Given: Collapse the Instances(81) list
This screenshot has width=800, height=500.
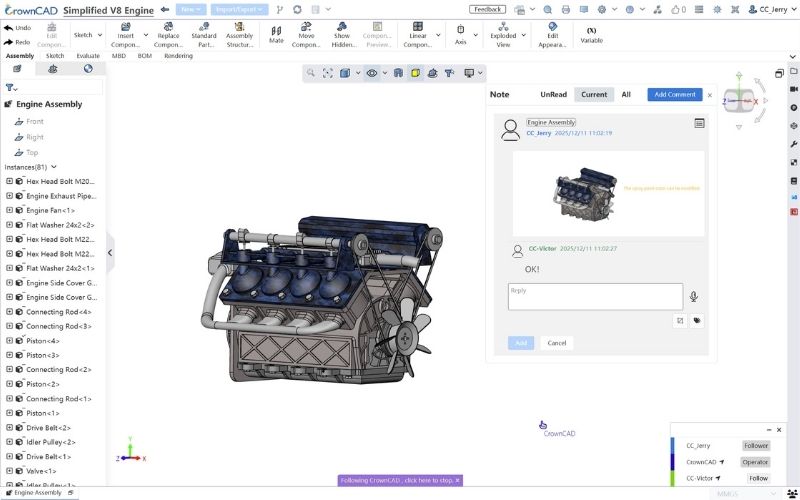Looking at the screenshot, I should point(54,167).
